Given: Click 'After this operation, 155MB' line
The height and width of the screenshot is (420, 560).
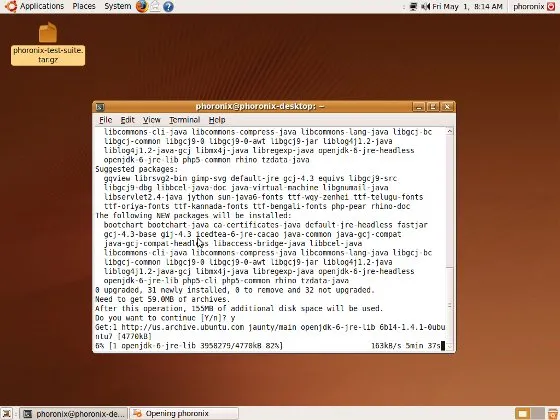Looking at the screenshot, I should pos(239,309).
